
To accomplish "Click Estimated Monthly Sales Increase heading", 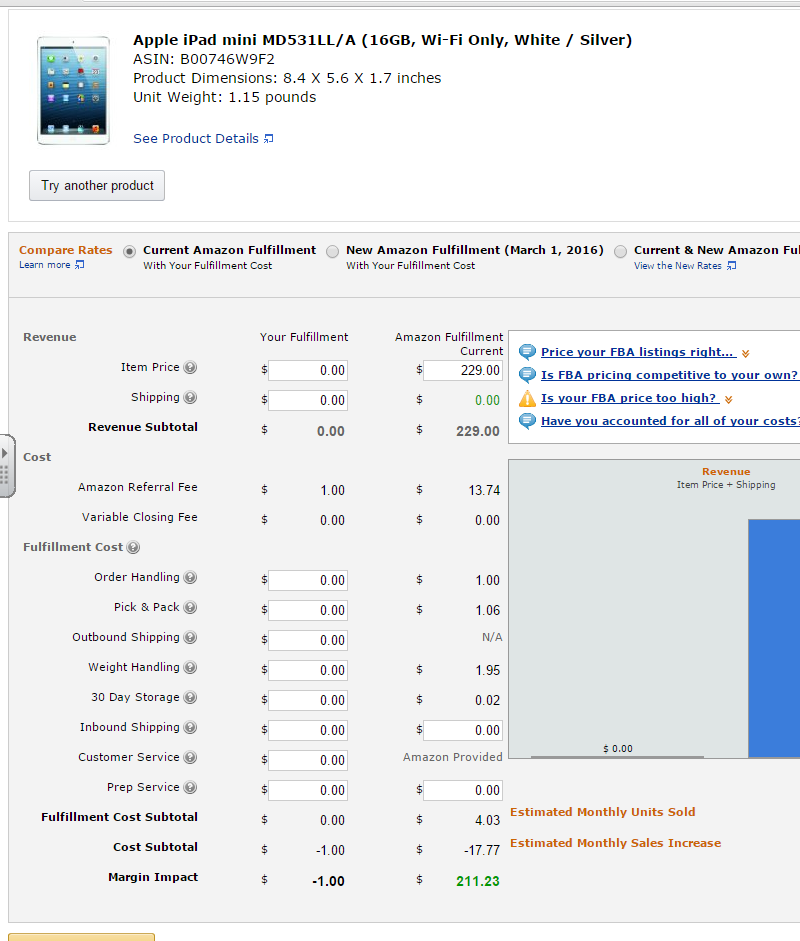I will coord(616,843).
